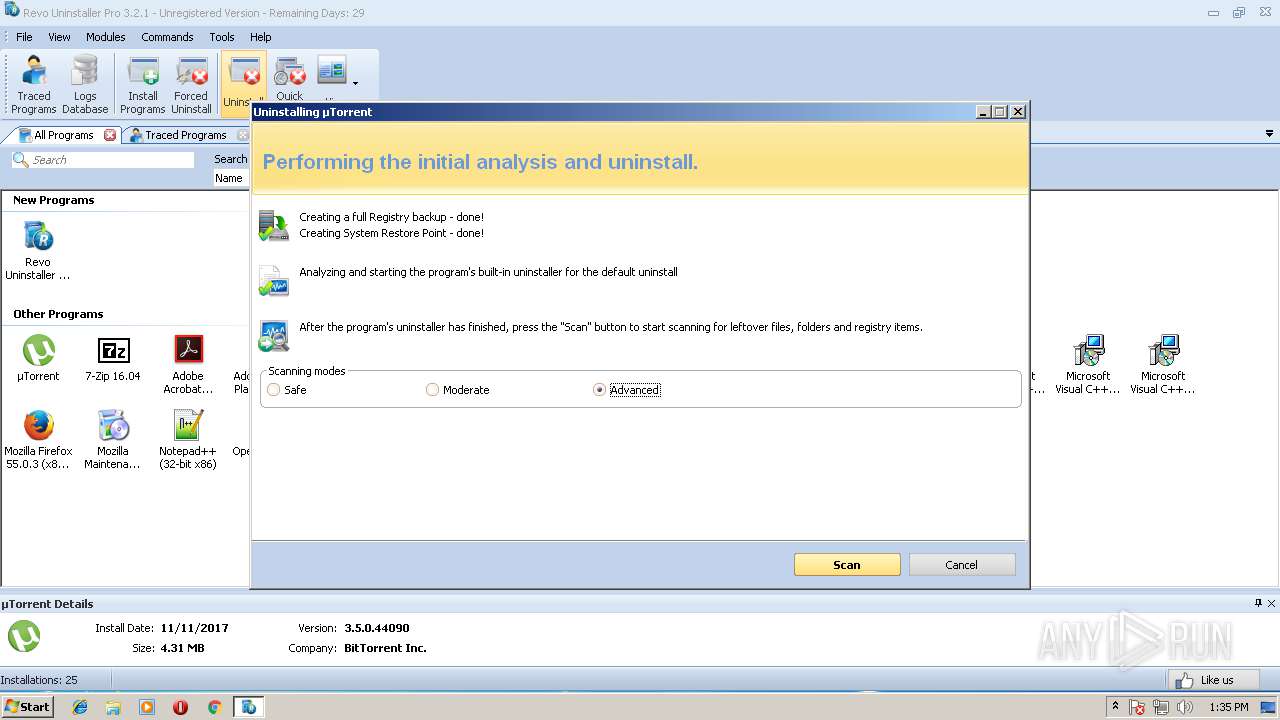
Task: Open Internet Explorer from the taskbar
Action: [x=80, y=707]
